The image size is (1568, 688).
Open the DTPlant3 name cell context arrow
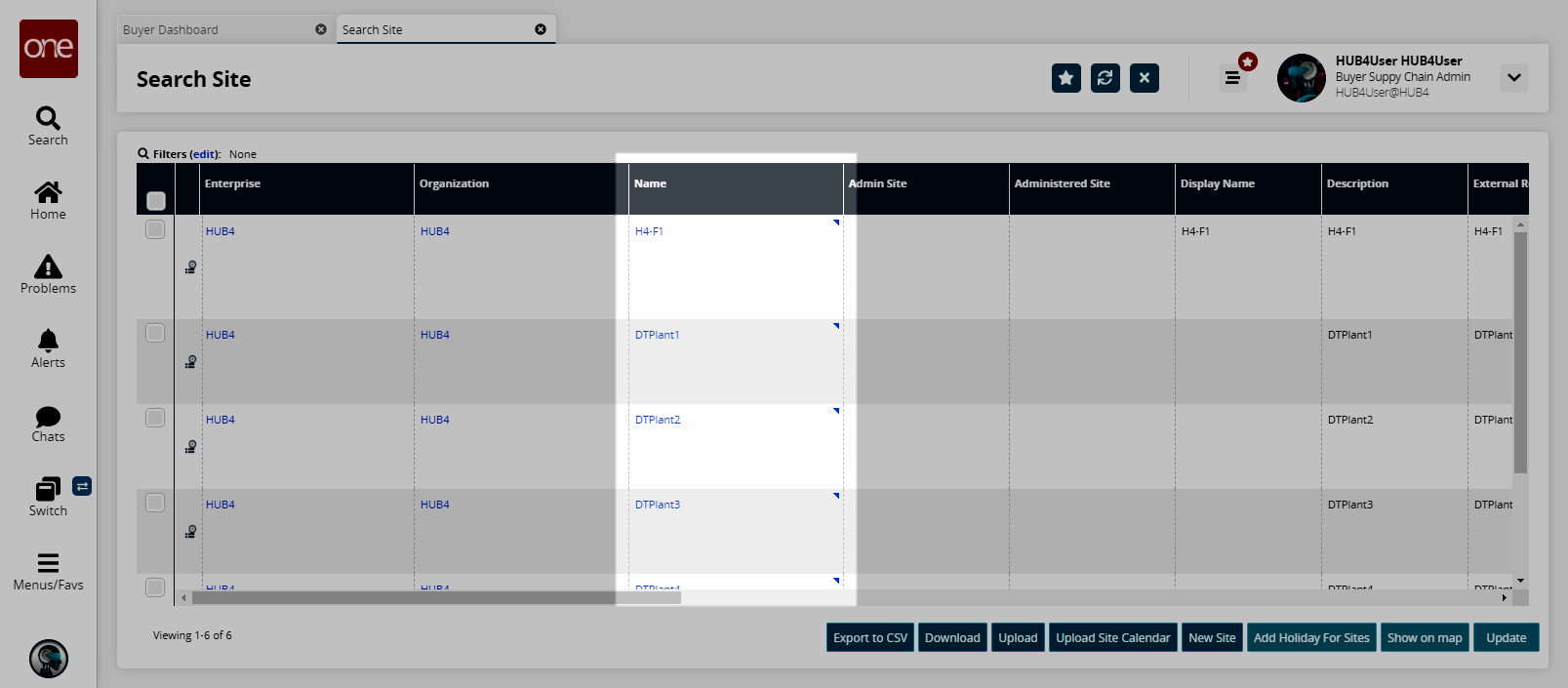click(836, 496)
